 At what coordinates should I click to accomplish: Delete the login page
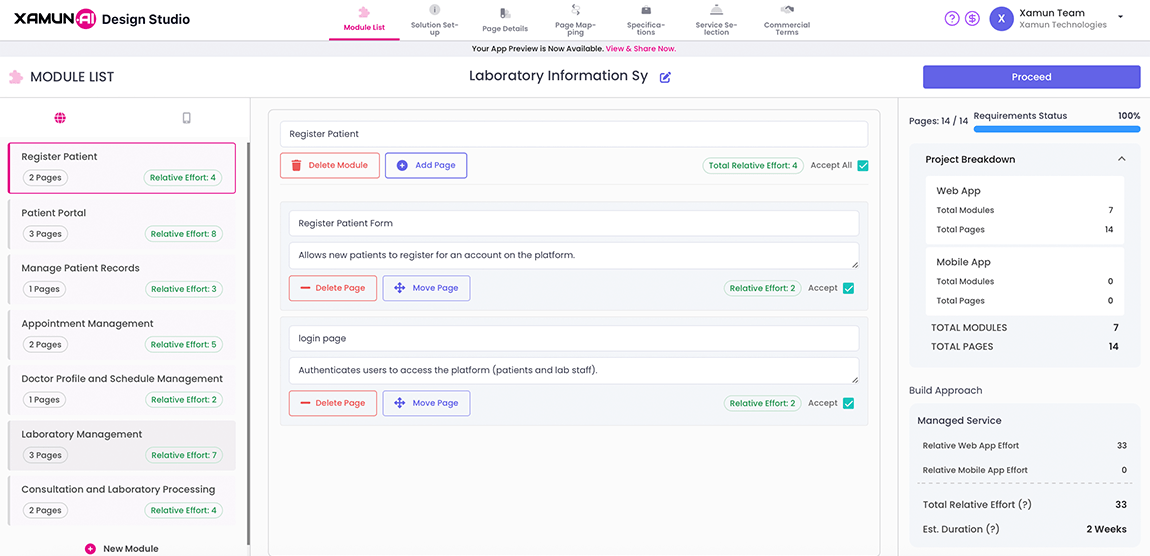tap(333, 403)
